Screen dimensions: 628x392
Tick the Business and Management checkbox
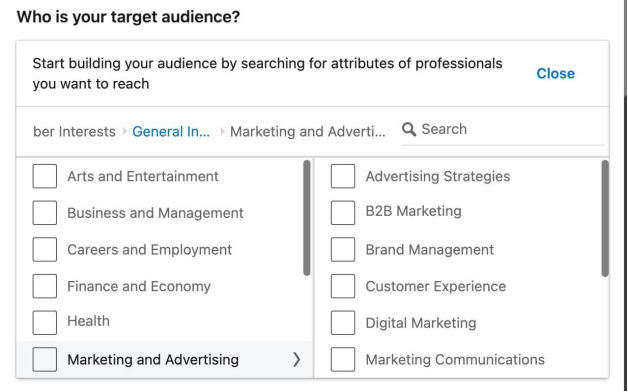44,213
